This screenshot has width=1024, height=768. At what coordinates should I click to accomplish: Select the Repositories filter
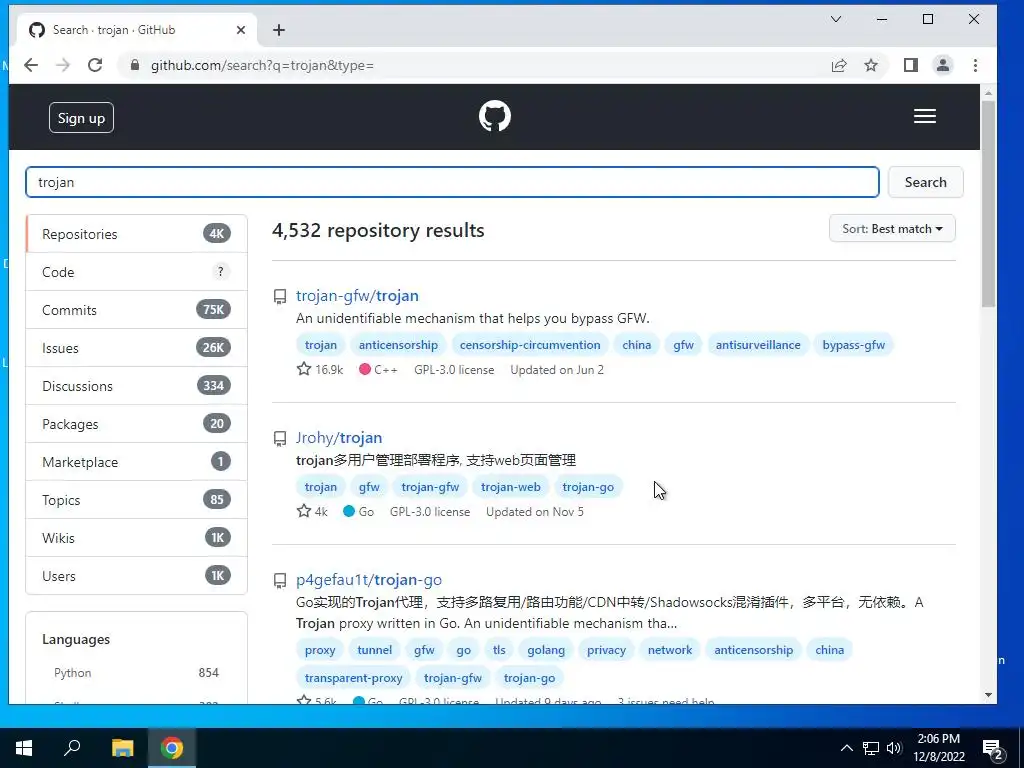tap(136, 234)
